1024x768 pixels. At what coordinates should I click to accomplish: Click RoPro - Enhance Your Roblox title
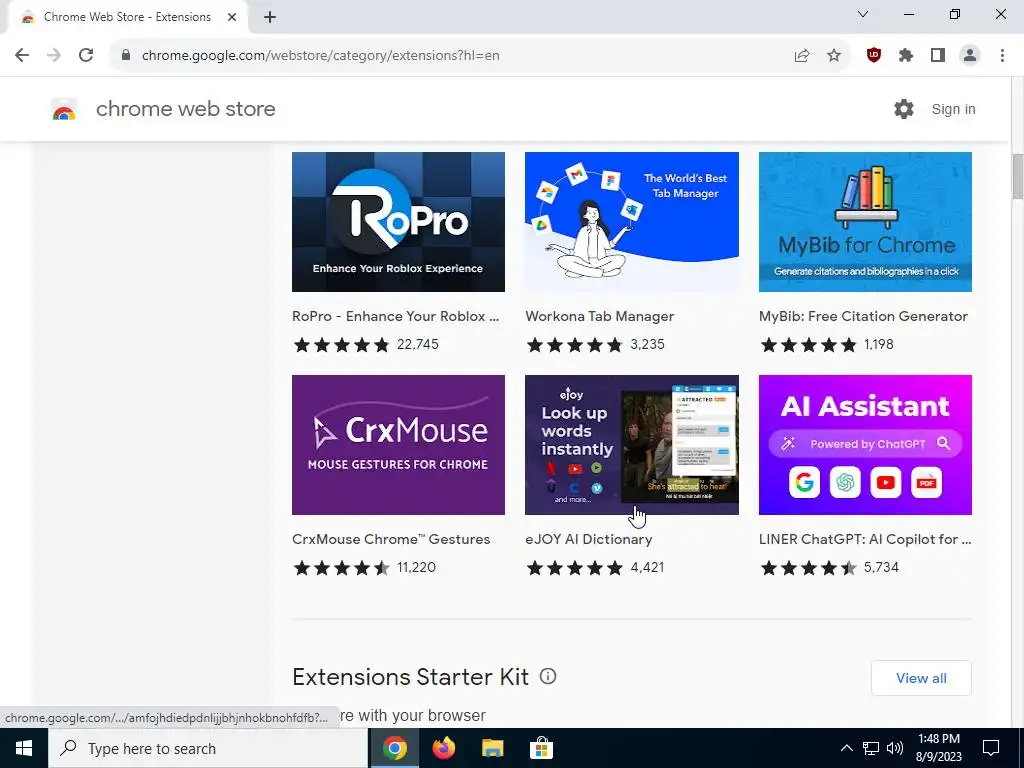pos(396,316)
